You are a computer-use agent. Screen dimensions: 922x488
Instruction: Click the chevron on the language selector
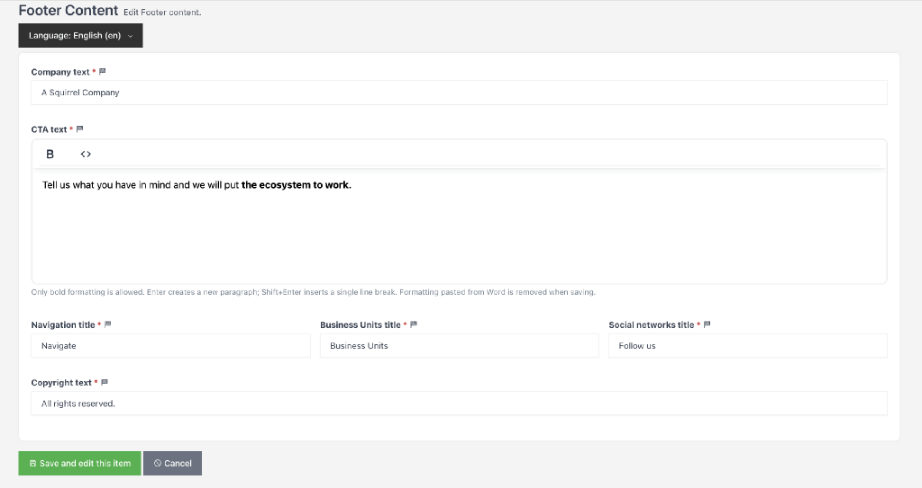click(x=131, y=36)
